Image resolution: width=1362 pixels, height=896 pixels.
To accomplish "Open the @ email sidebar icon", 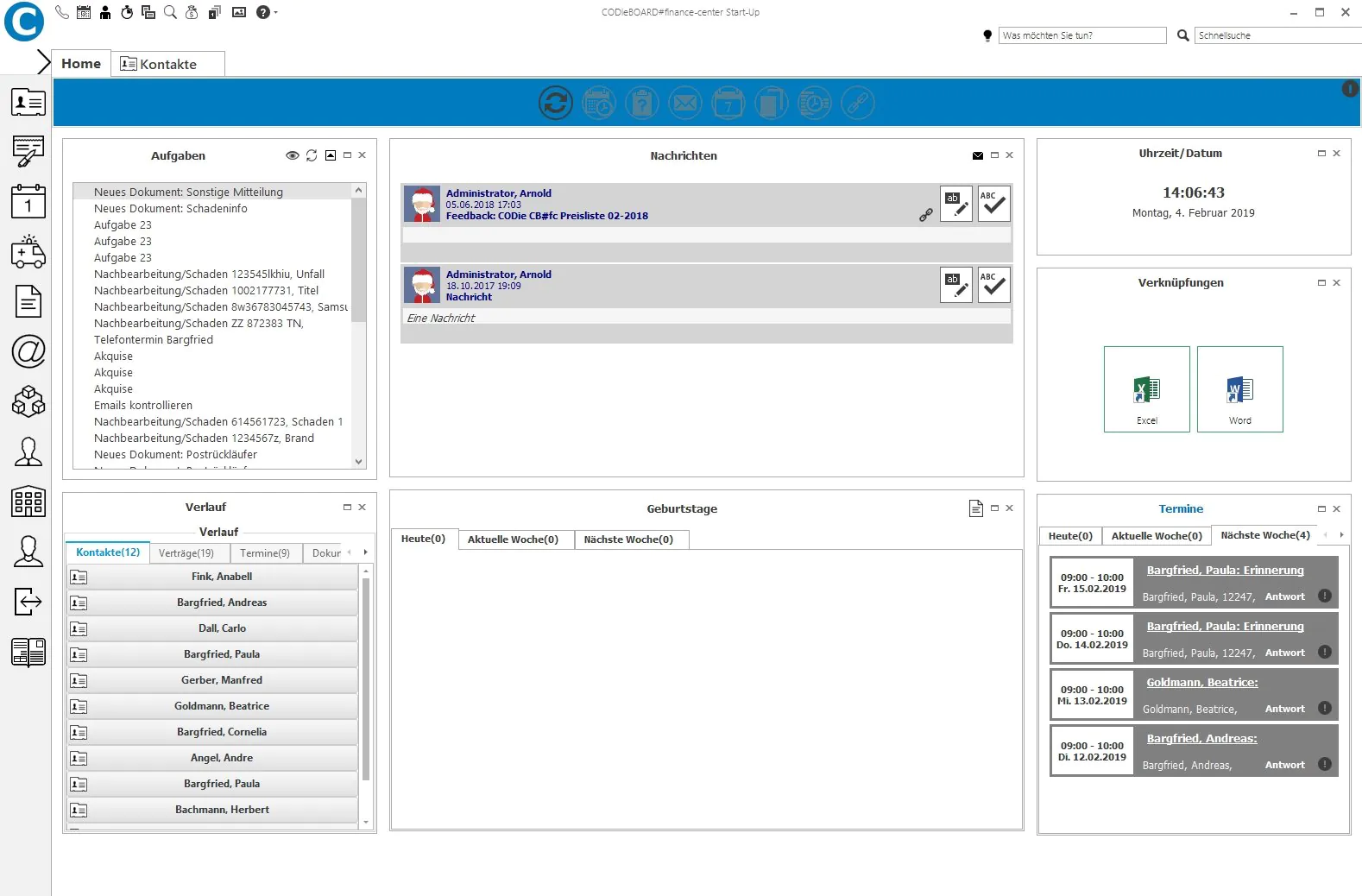I will (28, 351).
